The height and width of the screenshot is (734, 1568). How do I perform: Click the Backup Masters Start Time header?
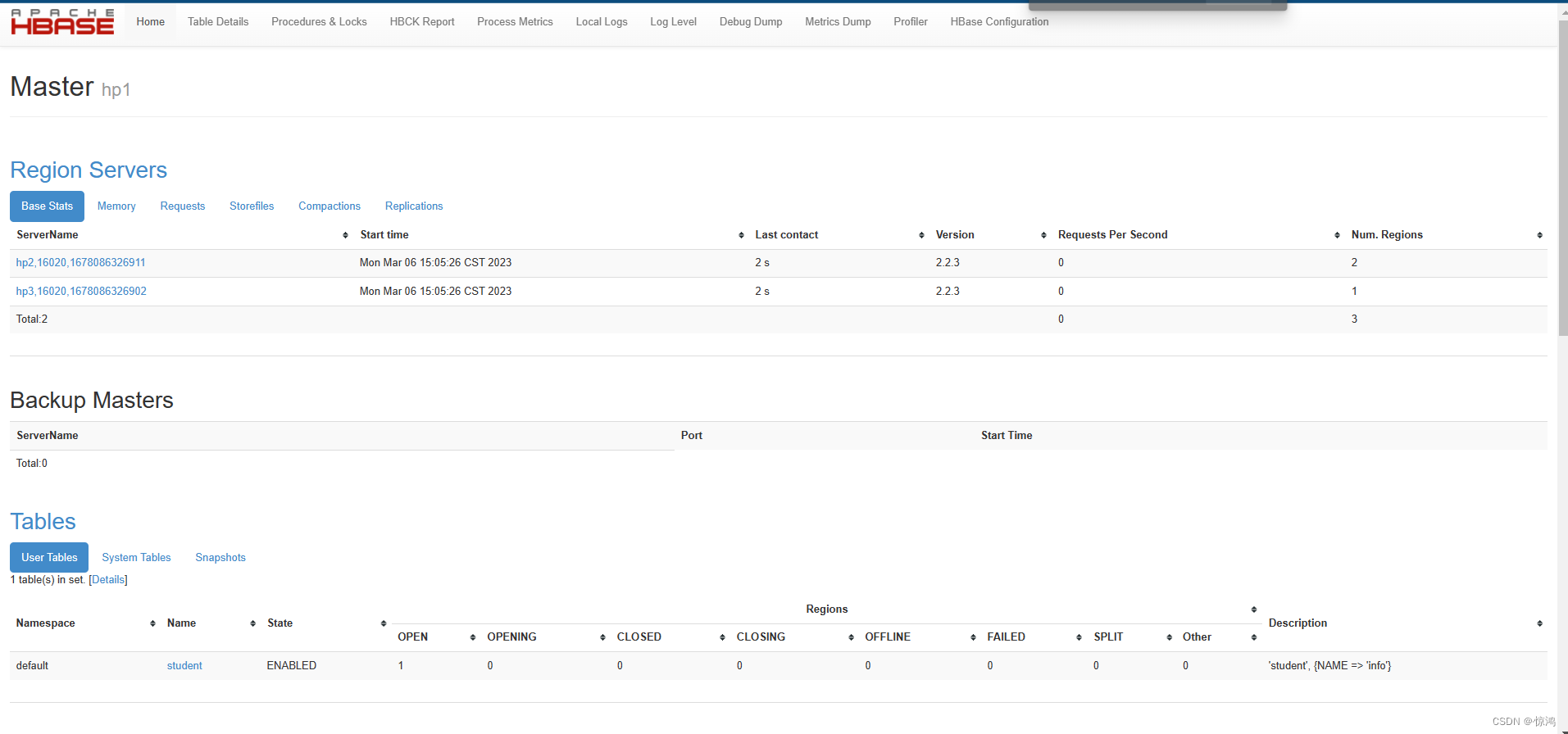click(1007, 436)
